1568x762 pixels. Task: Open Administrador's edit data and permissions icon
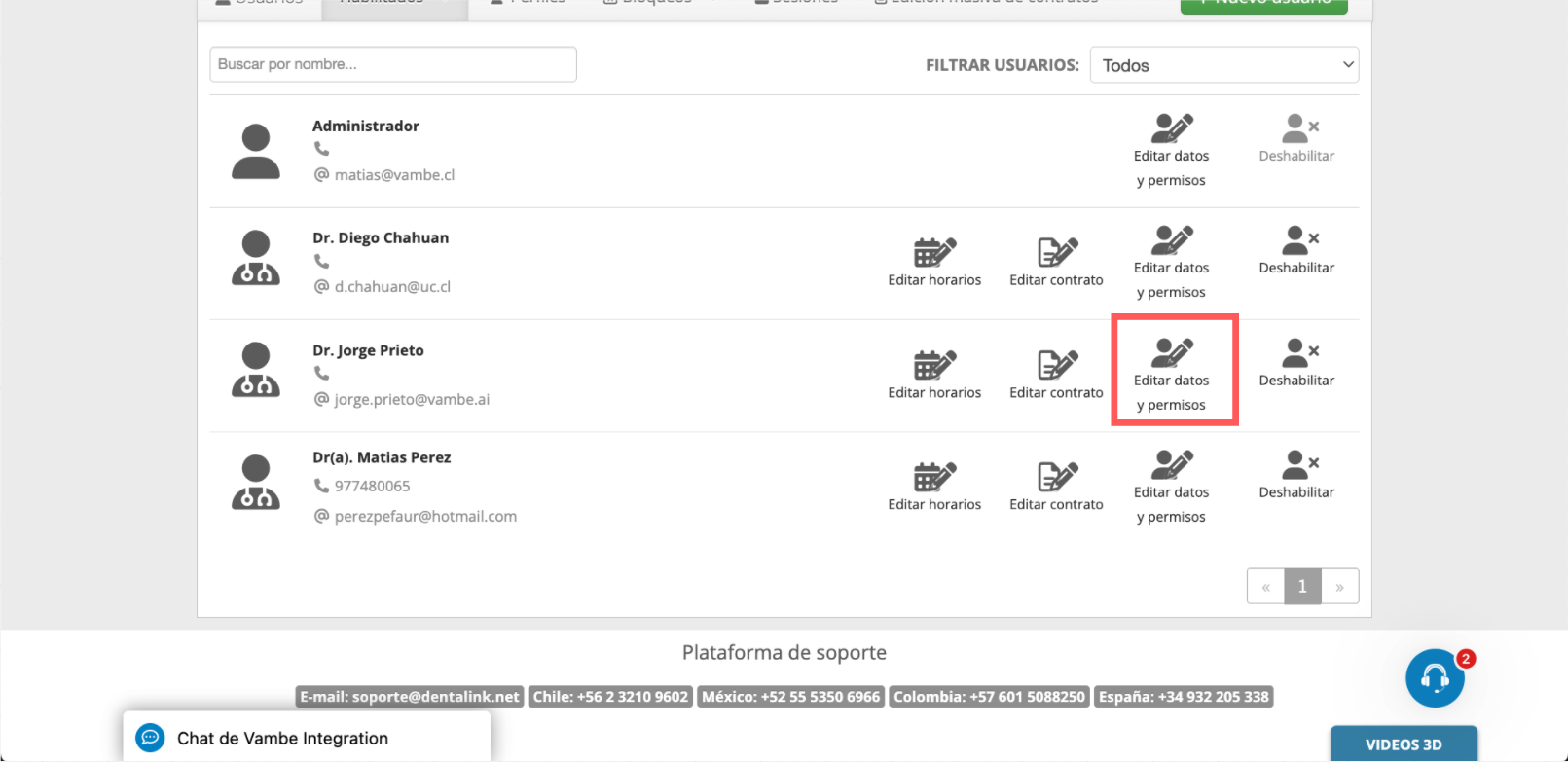[x=1171, y=129]
